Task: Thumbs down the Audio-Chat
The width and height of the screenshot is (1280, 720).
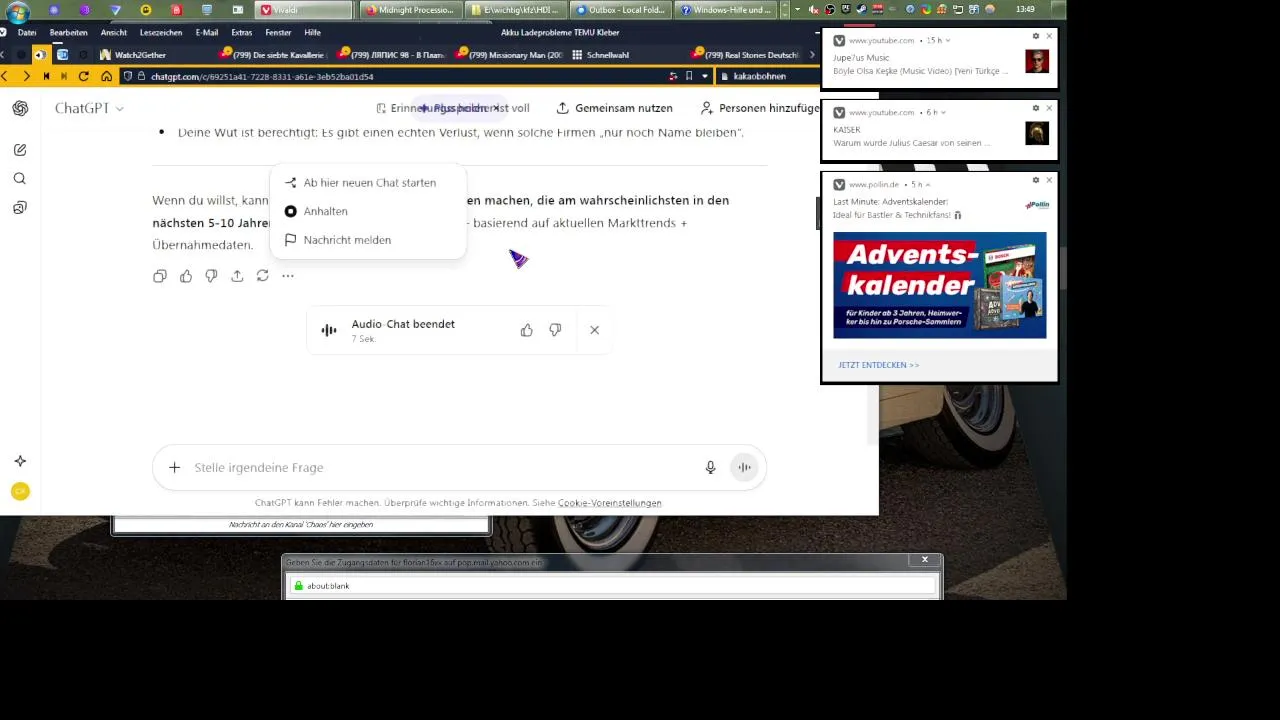Action: tap(555, 330)
